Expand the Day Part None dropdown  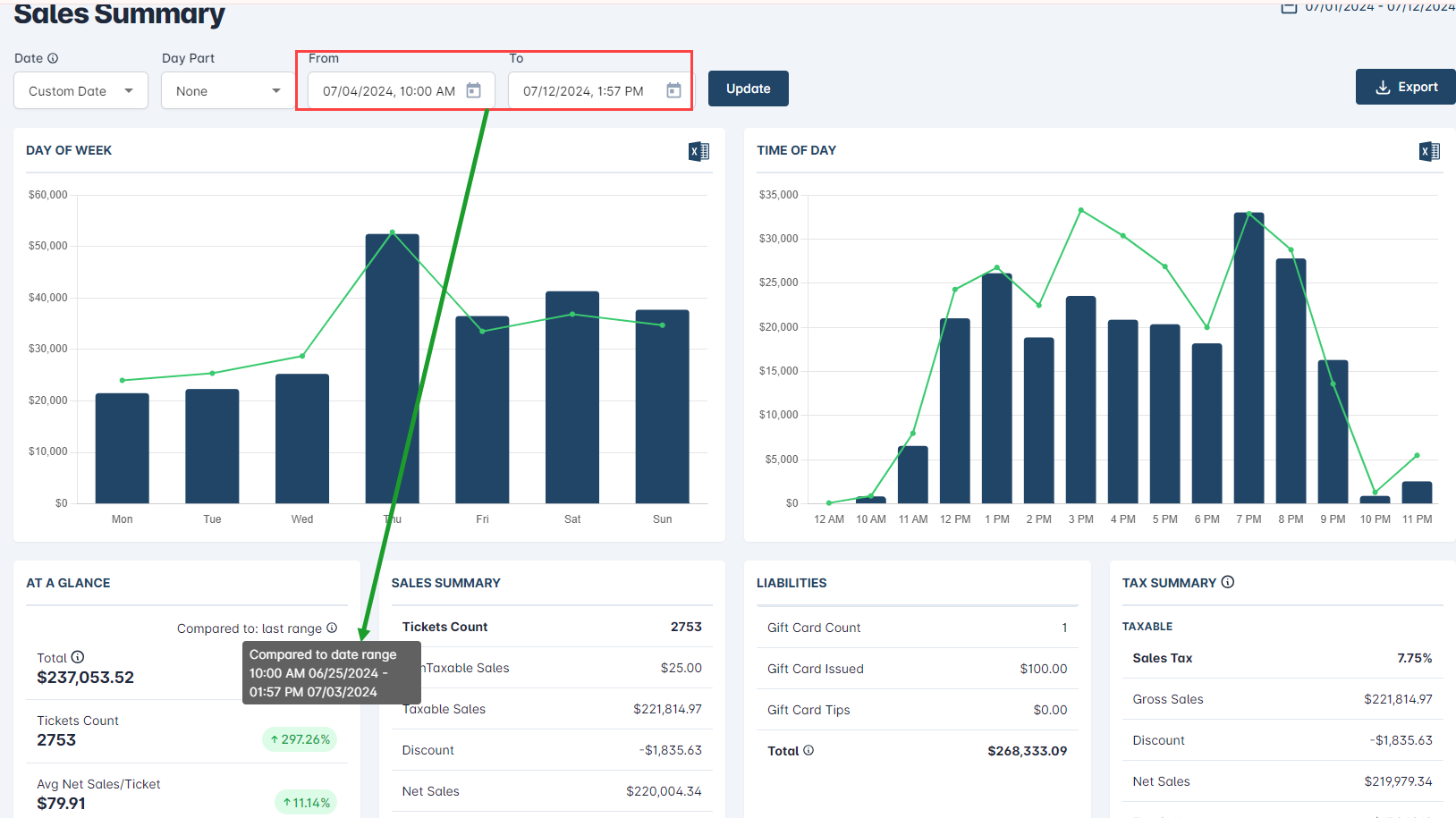[228, 91]
